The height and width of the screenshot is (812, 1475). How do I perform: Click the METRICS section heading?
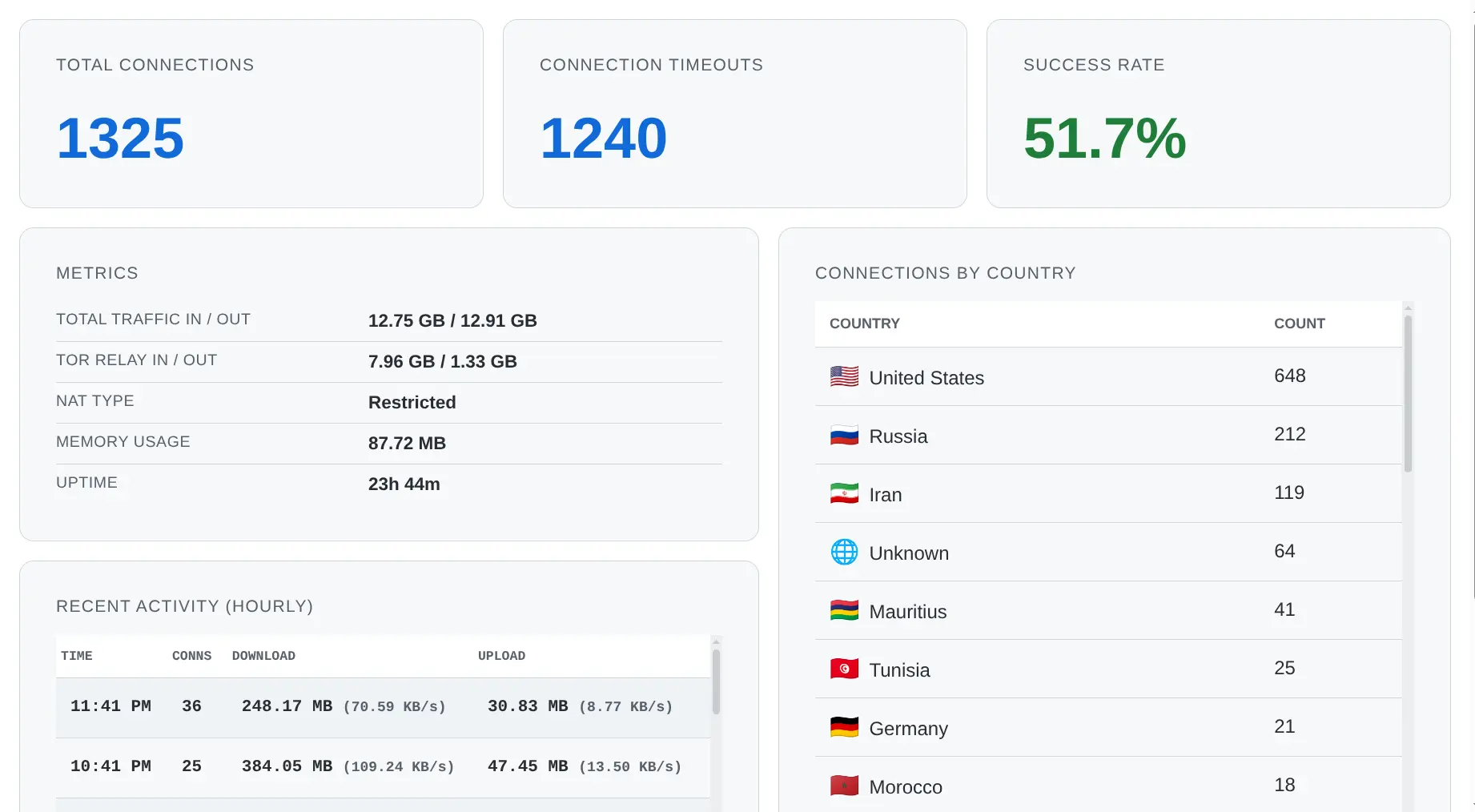point(97,273)
